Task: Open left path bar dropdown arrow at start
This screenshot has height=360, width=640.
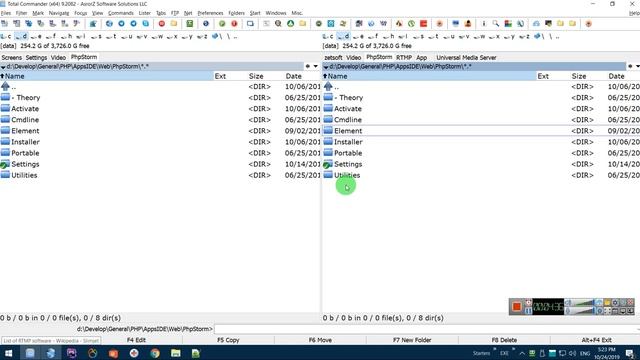Action: tap(3, 67)
